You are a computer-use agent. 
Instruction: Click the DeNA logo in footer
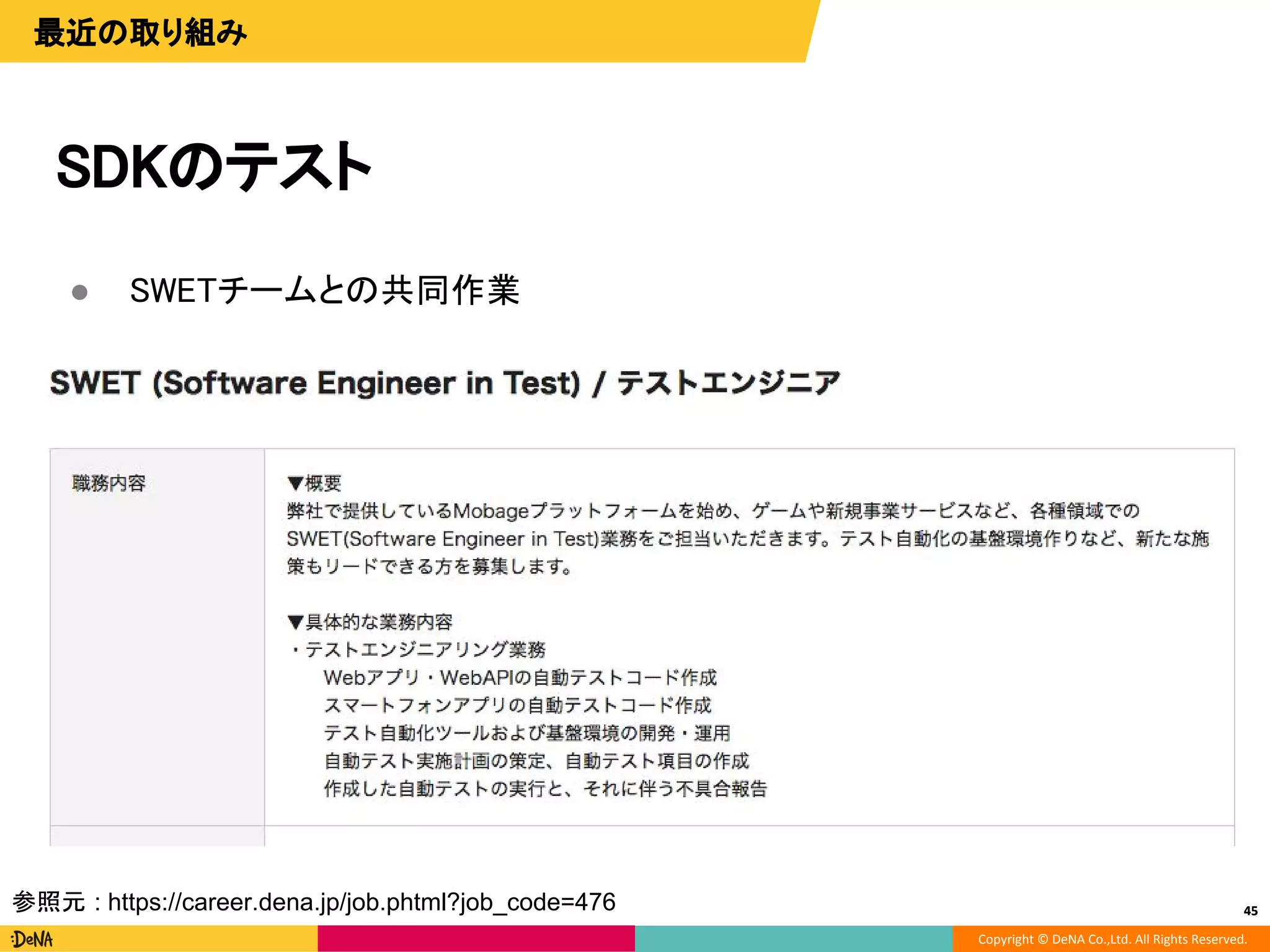[x=32, y=939]
